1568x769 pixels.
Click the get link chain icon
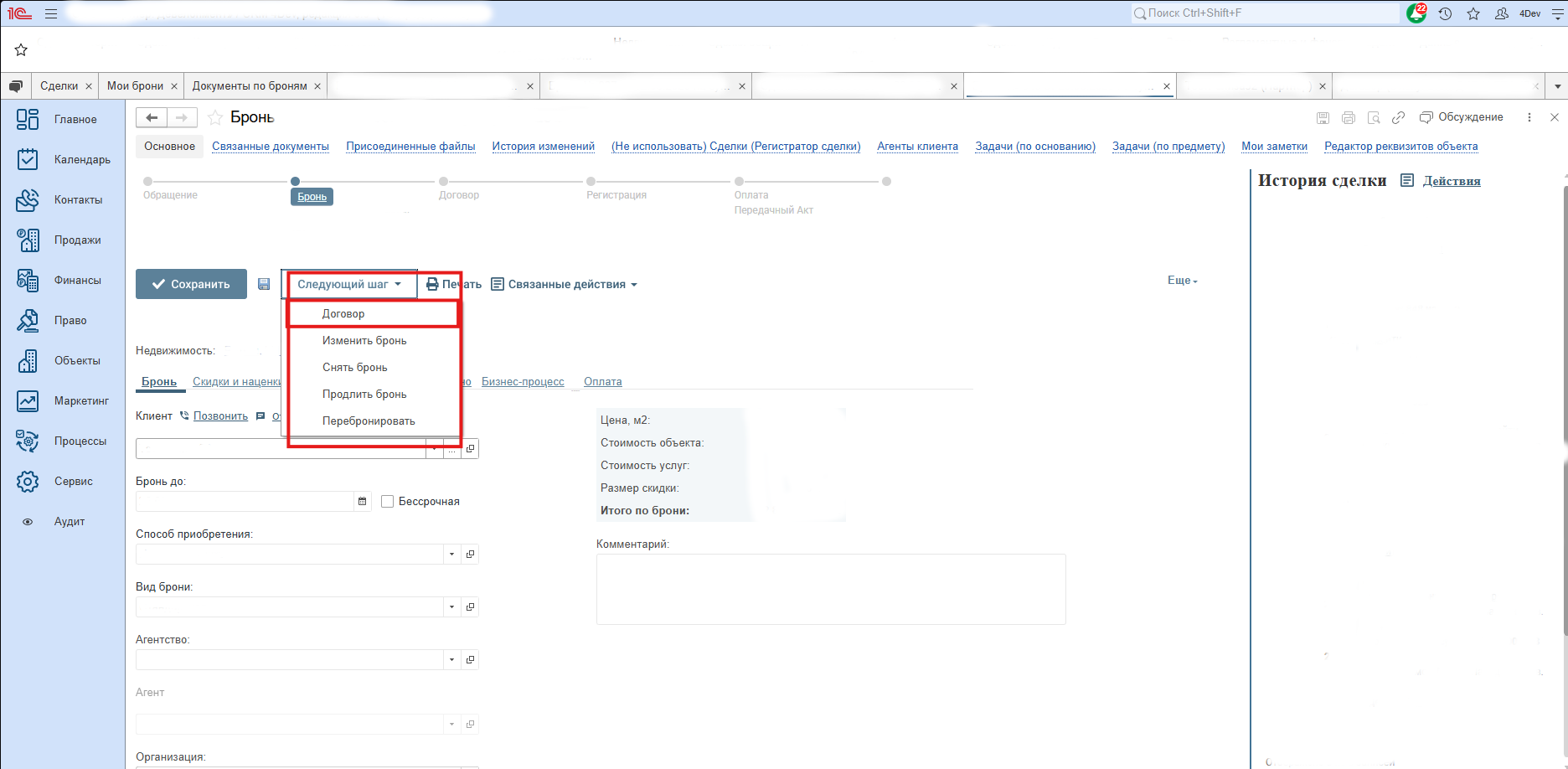pyautogui.click(x=1398, y=117)
